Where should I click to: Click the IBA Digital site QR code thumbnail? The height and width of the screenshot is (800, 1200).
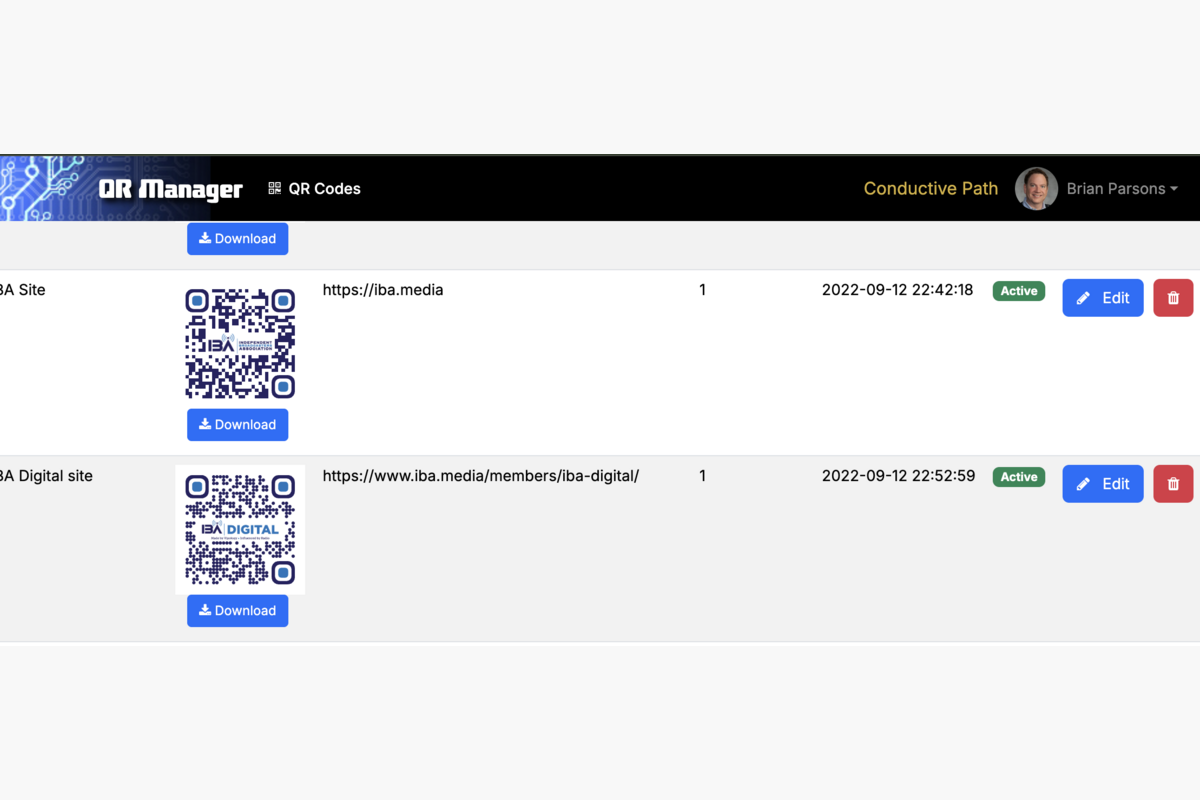tap(240, 529)
